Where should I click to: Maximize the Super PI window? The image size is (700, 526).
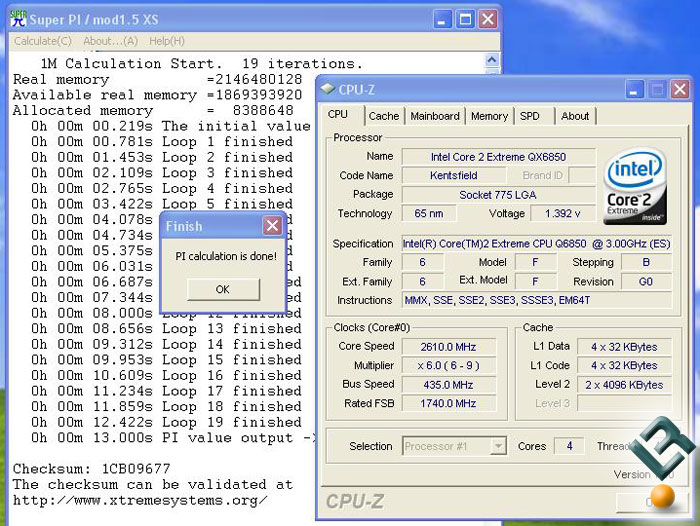[465, 20]
